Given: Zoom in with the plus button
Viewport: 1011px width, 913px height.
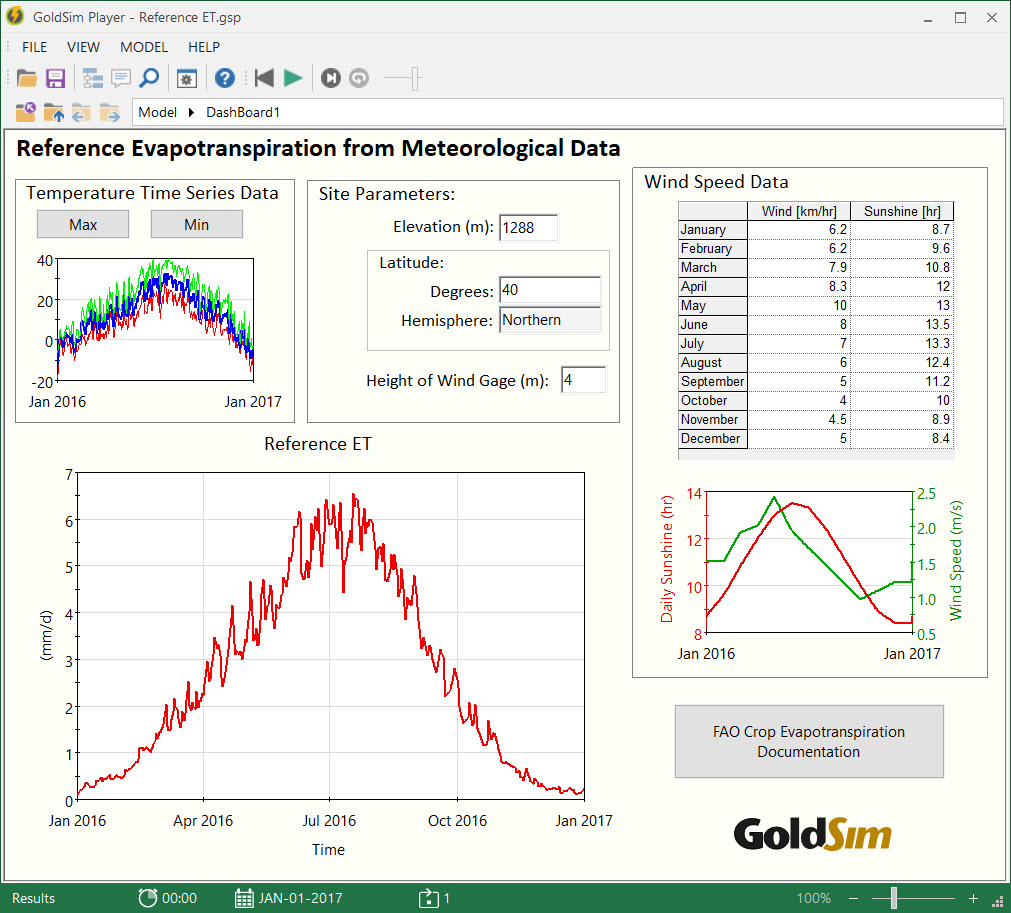Looking at the screenshot, I should (974, 898).
